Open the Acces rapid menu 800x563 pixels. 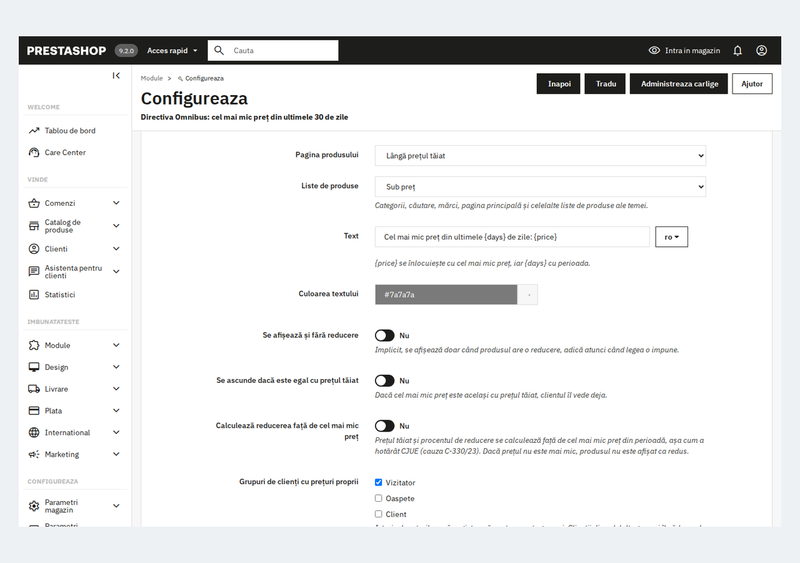[172, 51]
